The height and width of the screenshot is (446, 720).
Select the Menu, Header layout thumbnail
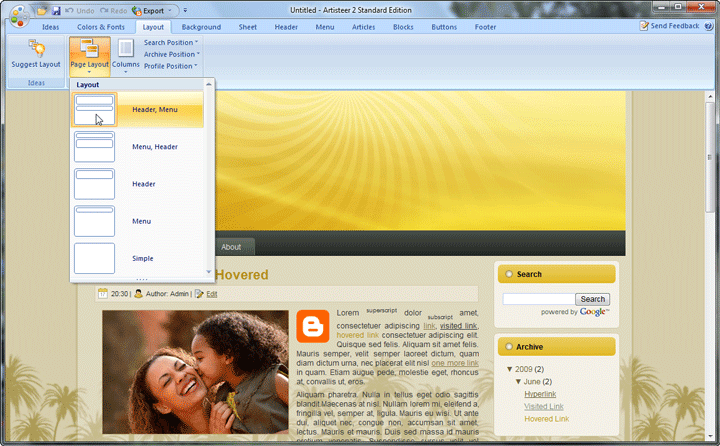pyautogui.click(x=95, y=147)
